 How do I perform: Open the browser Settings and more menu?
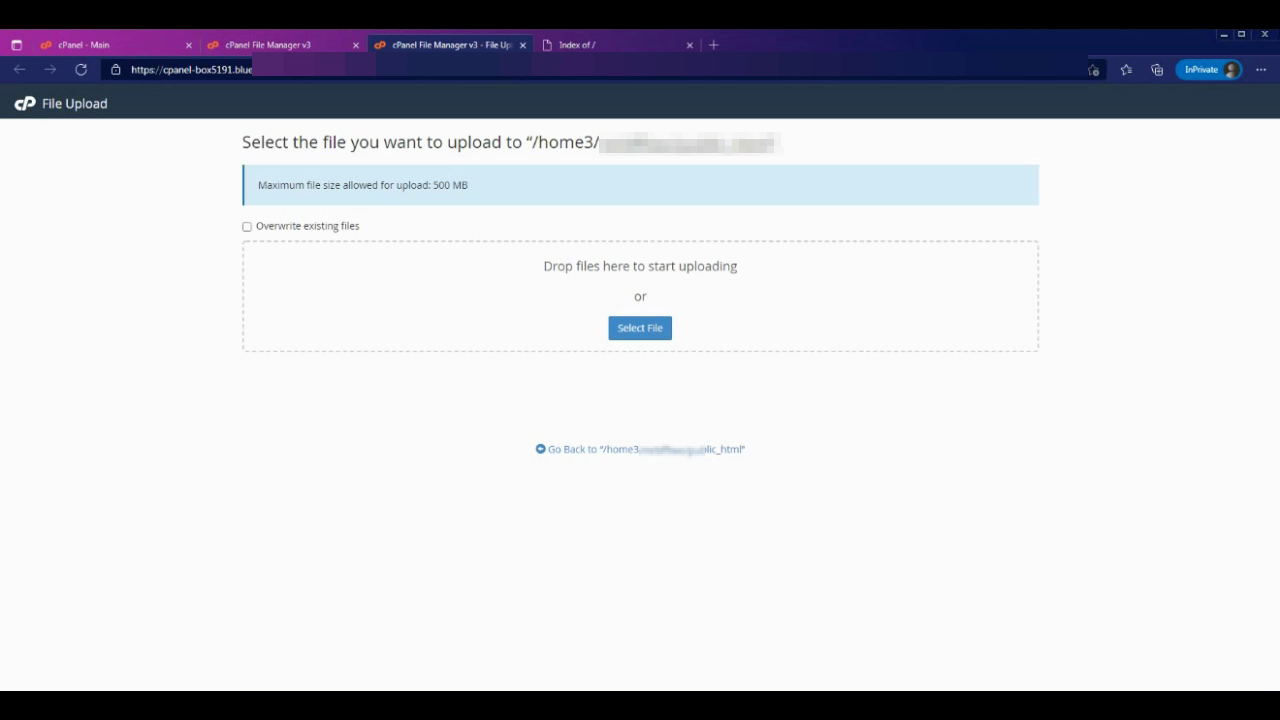(1261, 70)
